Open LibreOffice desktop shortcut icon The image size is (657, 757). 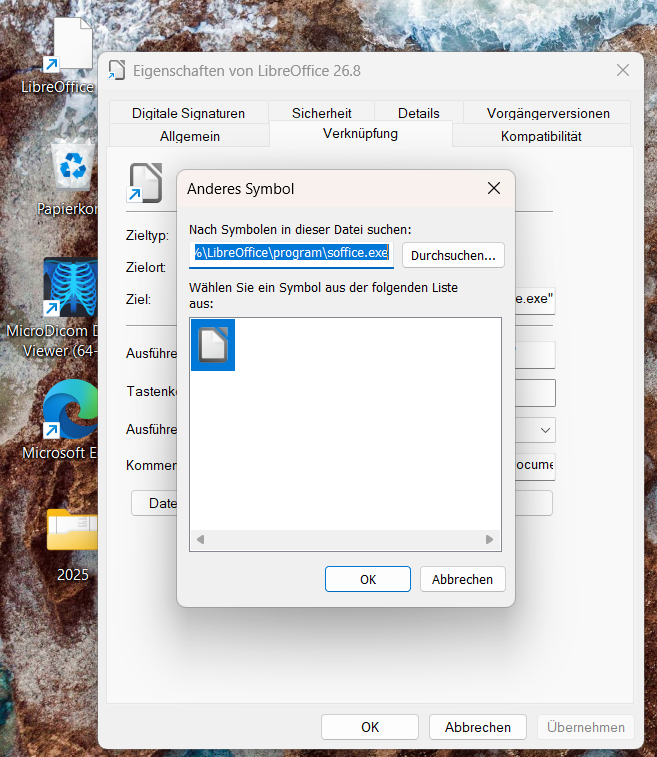point(68,45)
